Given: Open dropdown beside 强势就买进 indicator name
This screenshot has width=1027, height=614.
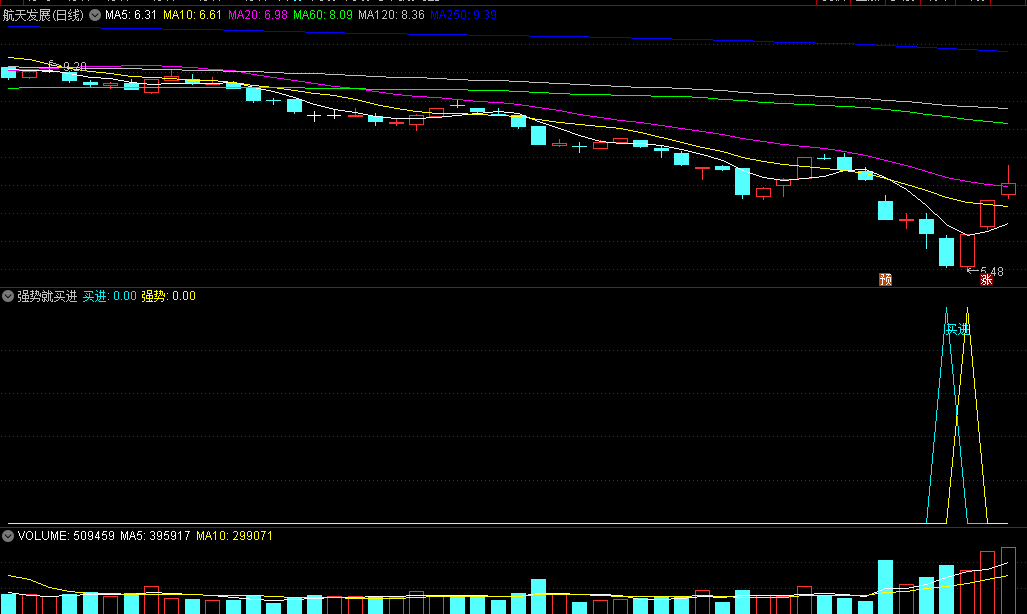Looking at the screenshot, I should [x=8, y=296].
